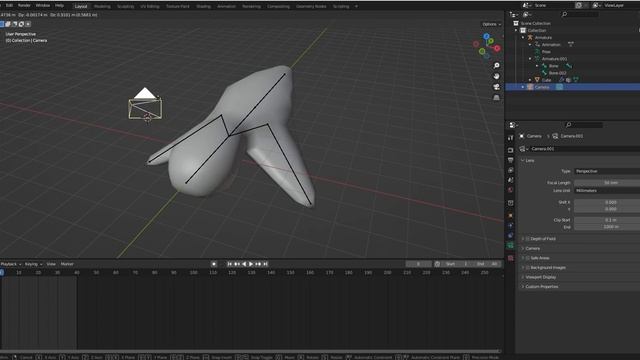Enable the Background Images checkbox
Image resolution: width=640 pixels, height=360 pixels.
pos(528,268)
